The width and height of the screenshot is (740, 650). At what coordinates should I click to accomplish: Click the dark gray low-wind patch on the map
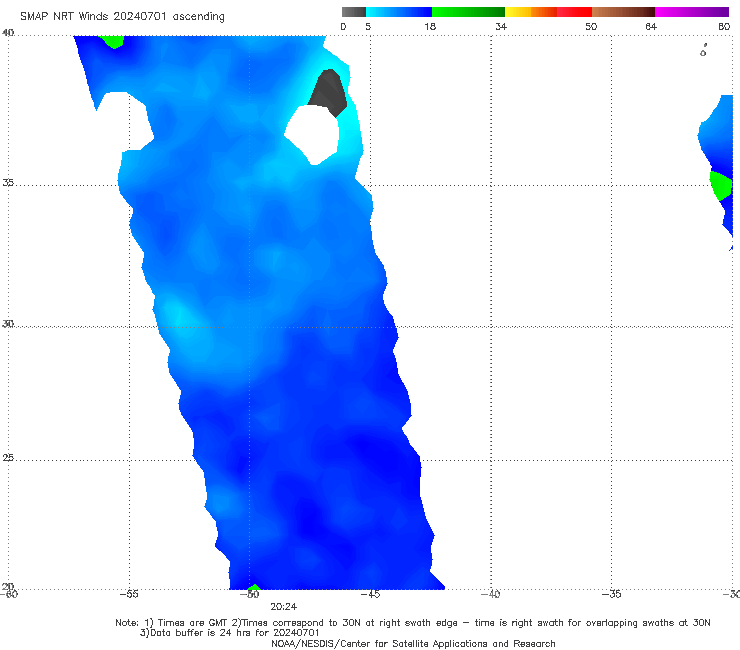(x=328, y=92)
